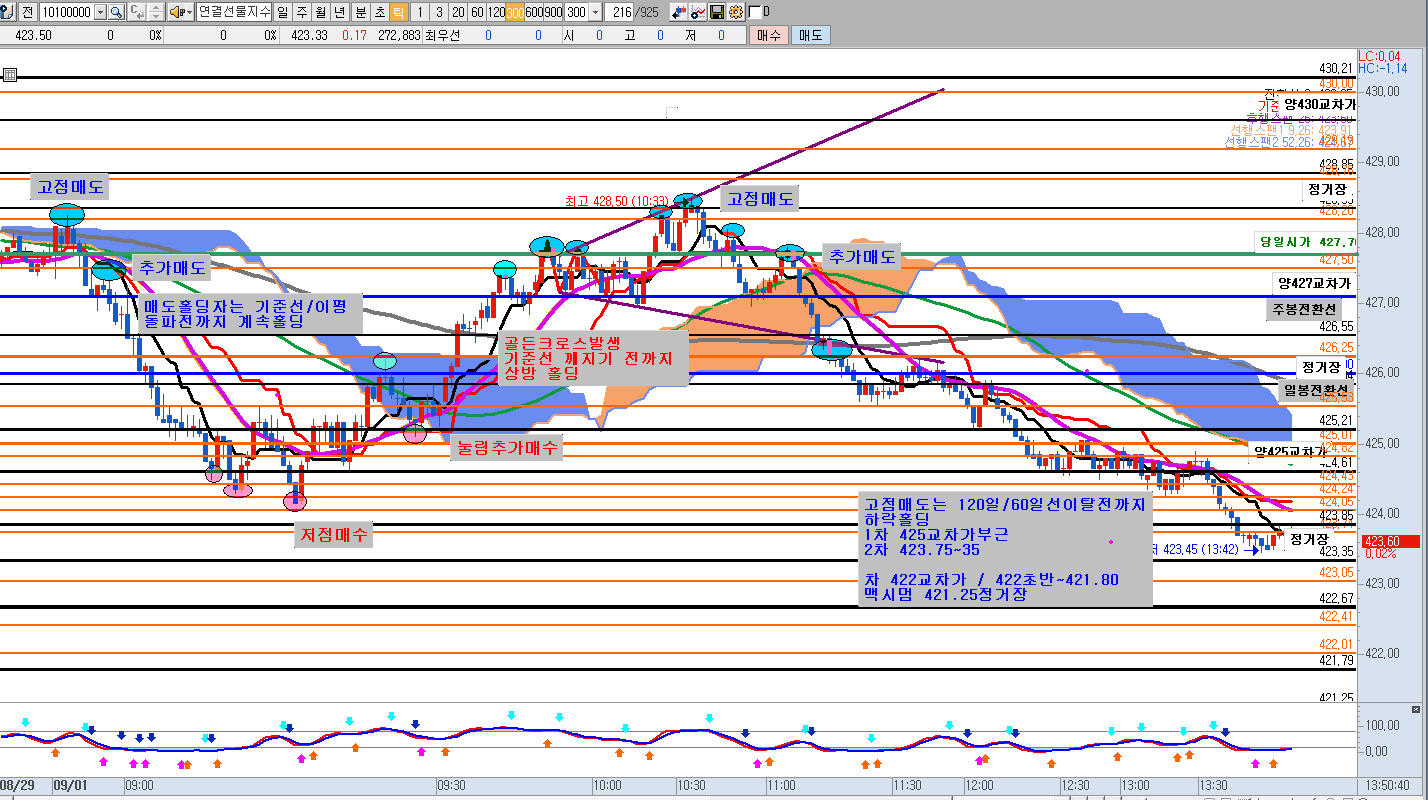
Task: Open dropdown arrow beside speaker icon
Action: coord(189,12)
